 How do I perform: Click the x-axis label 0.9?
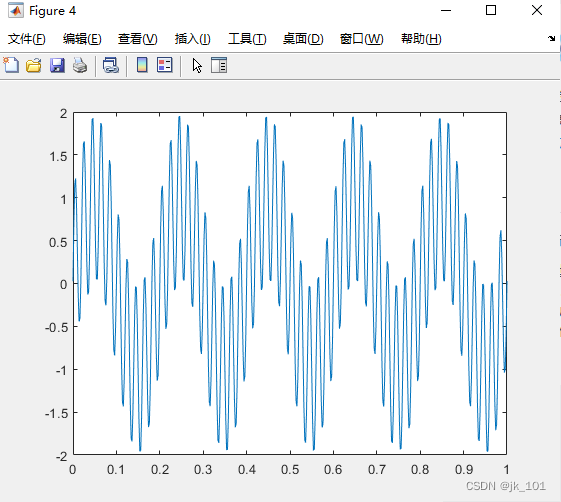tap(464, 469)
